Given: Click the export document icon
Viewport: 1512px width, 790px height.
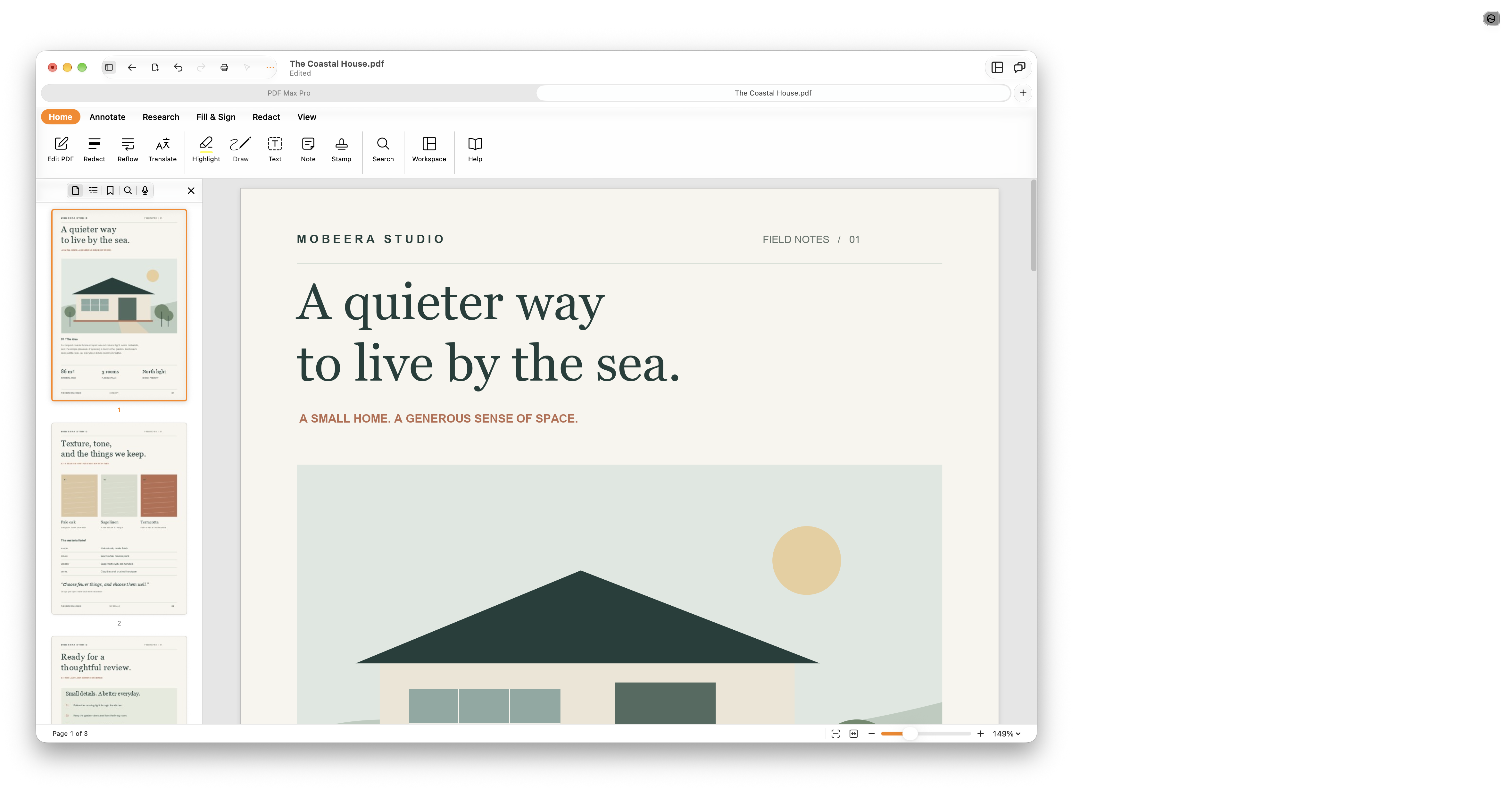Looking at the screenshot, I should pos(155,68).
